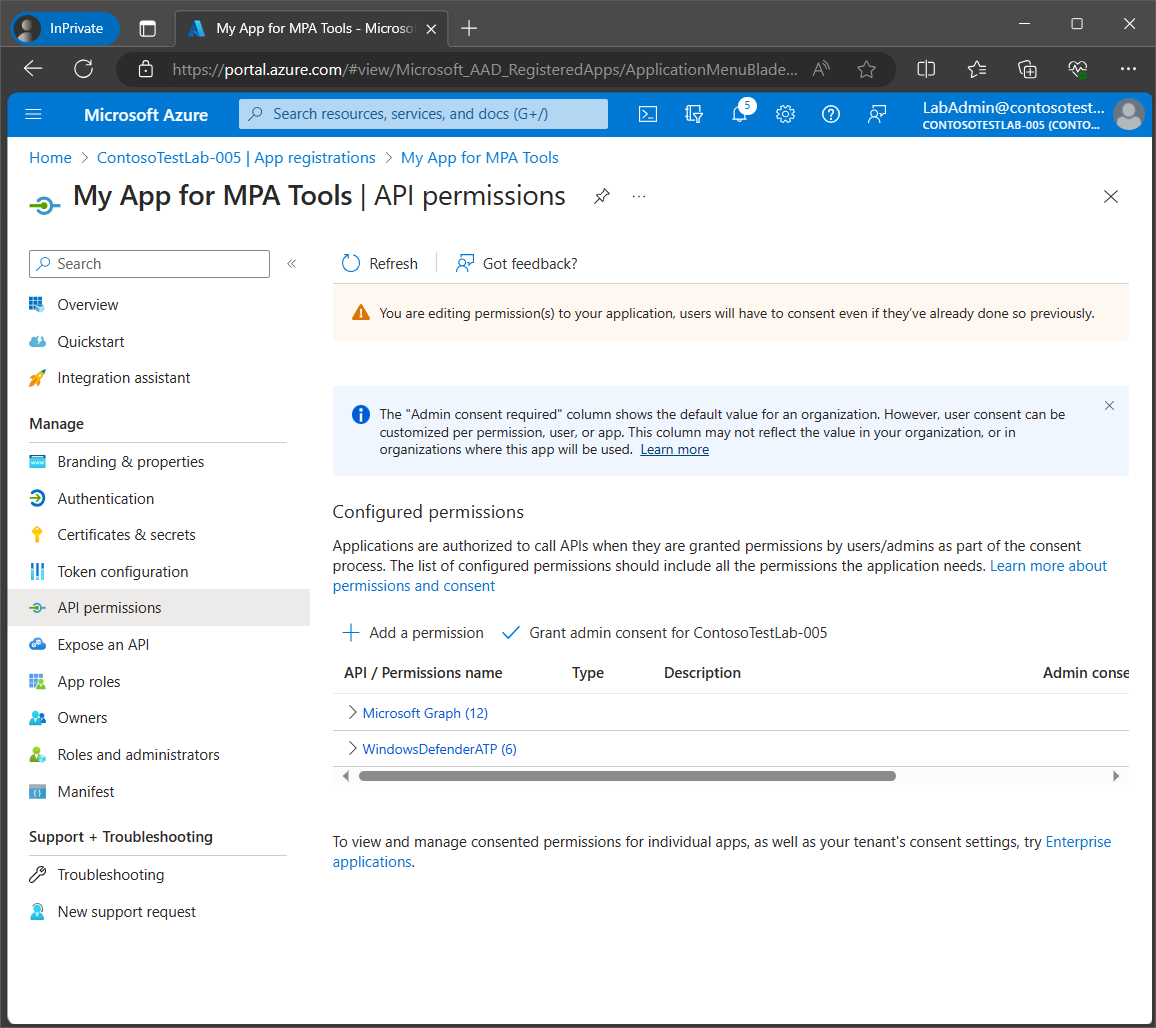Viewport: 1156px width, 1028px height.
Task: Open portal settings gear
Action: pyautogui.click(x=785, y=114)
